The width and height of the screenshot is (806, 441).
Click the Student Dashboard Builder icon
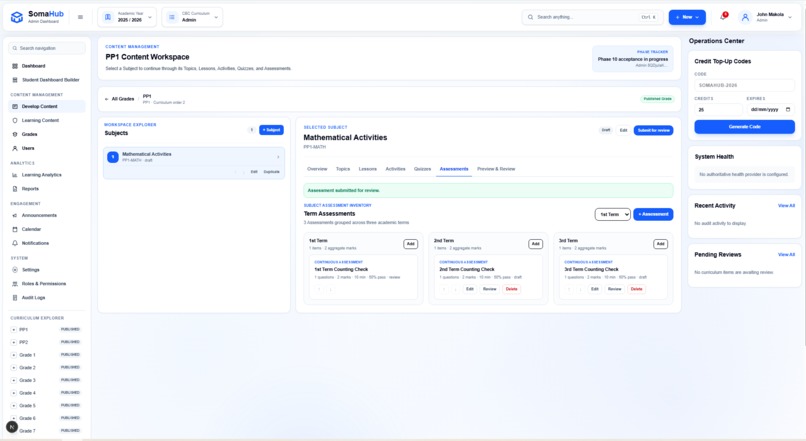tap(15, 80)
